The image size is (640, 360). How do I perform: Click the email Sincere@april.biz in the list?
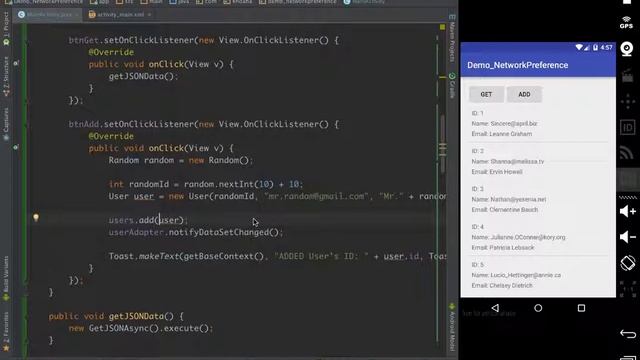coord(513,123)
